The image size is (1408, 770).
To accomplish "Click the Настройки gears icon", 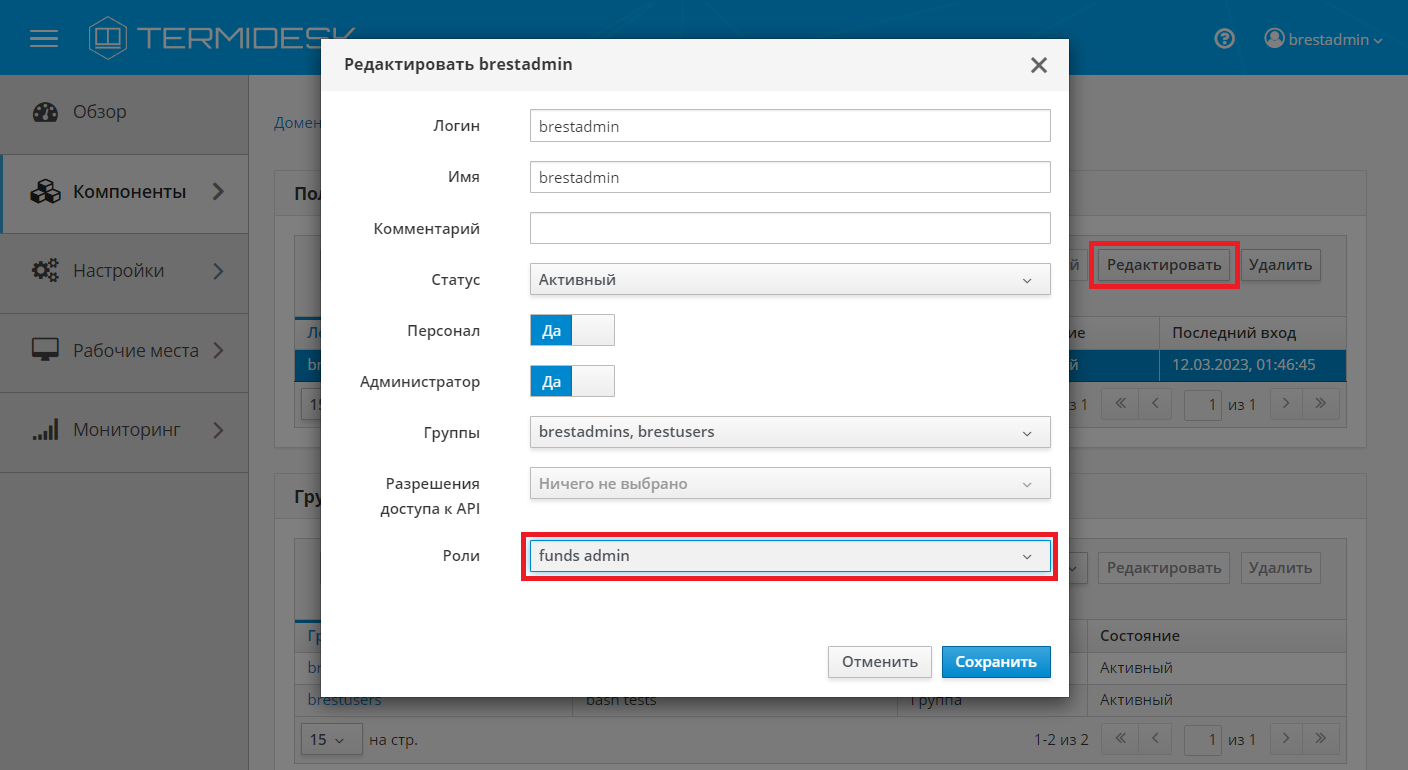I will (x=46, y=271).
